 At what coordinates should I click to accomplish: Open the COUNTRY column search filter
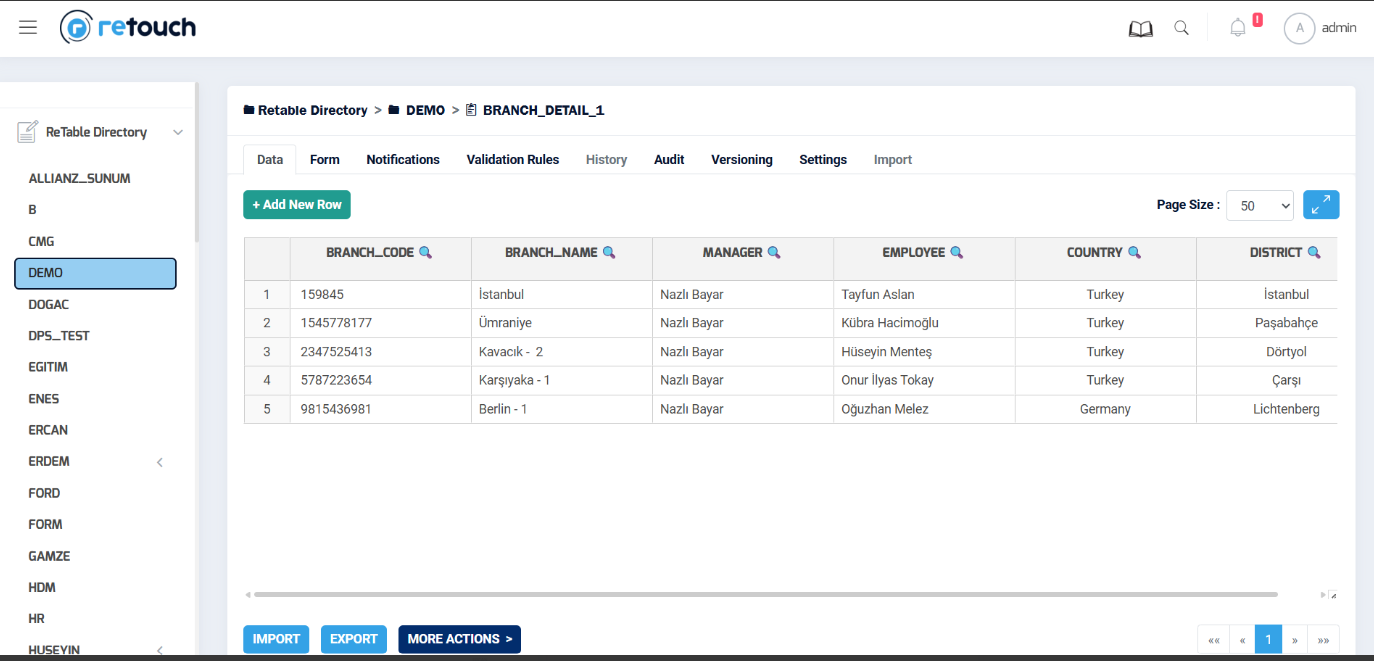(1133, 252)
